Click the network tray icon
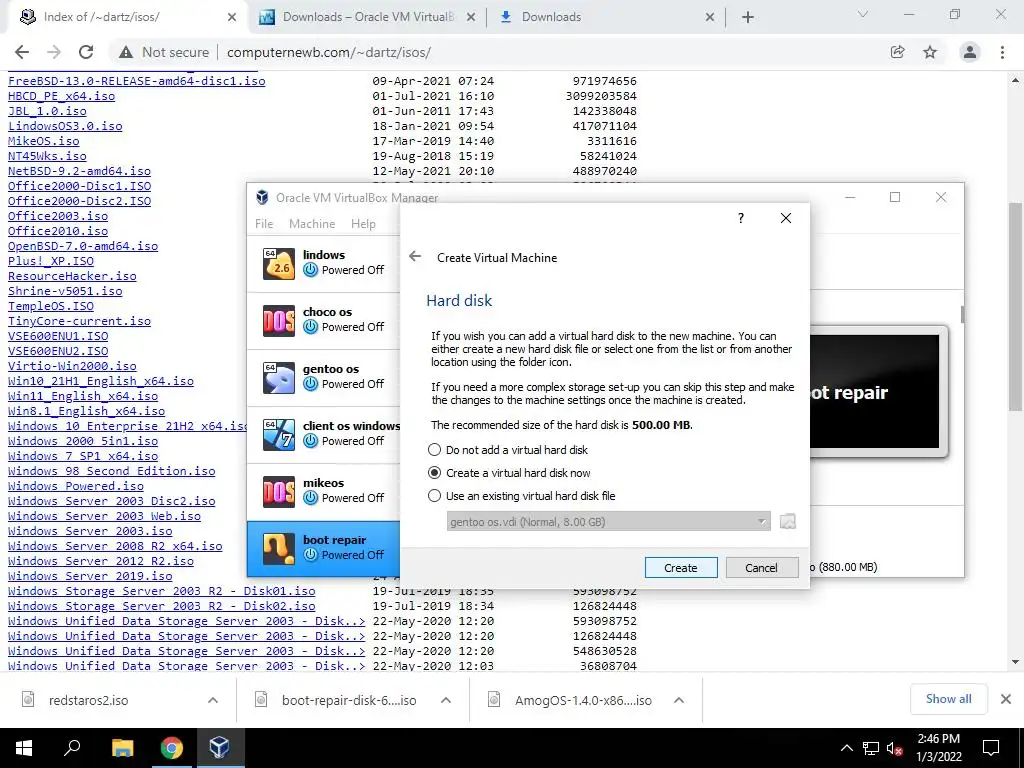 click(871, 748)
